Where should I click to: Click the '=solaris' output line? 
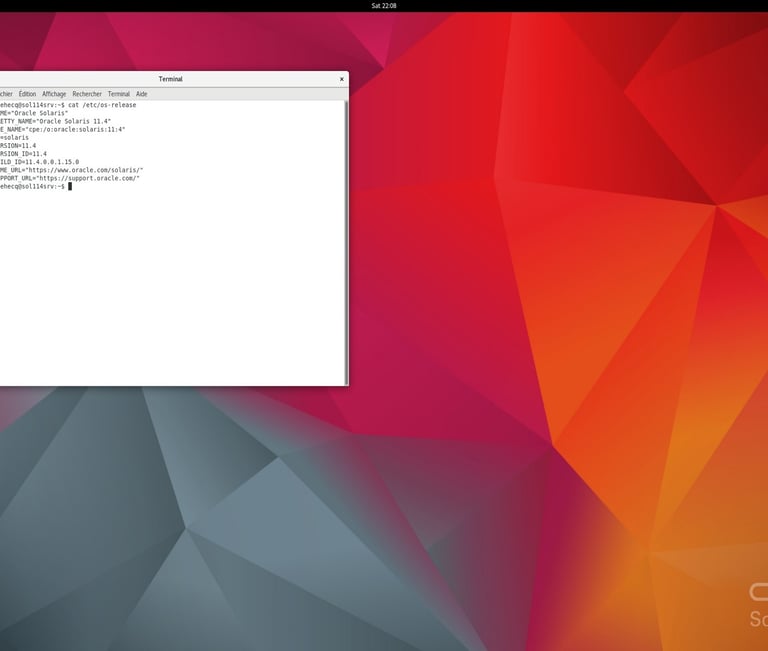14,138
